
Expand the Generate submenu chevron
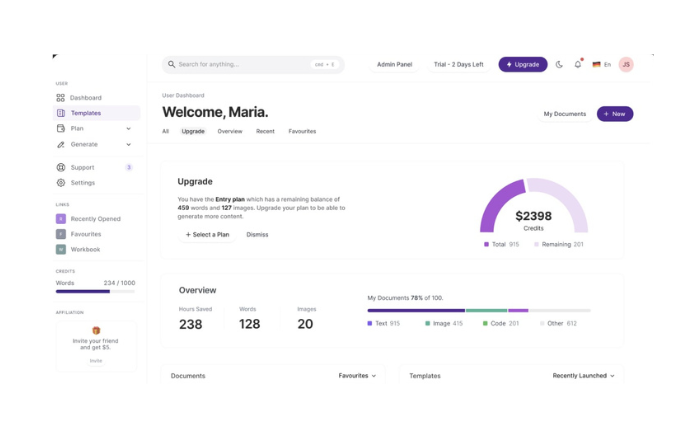coord(128,145)
